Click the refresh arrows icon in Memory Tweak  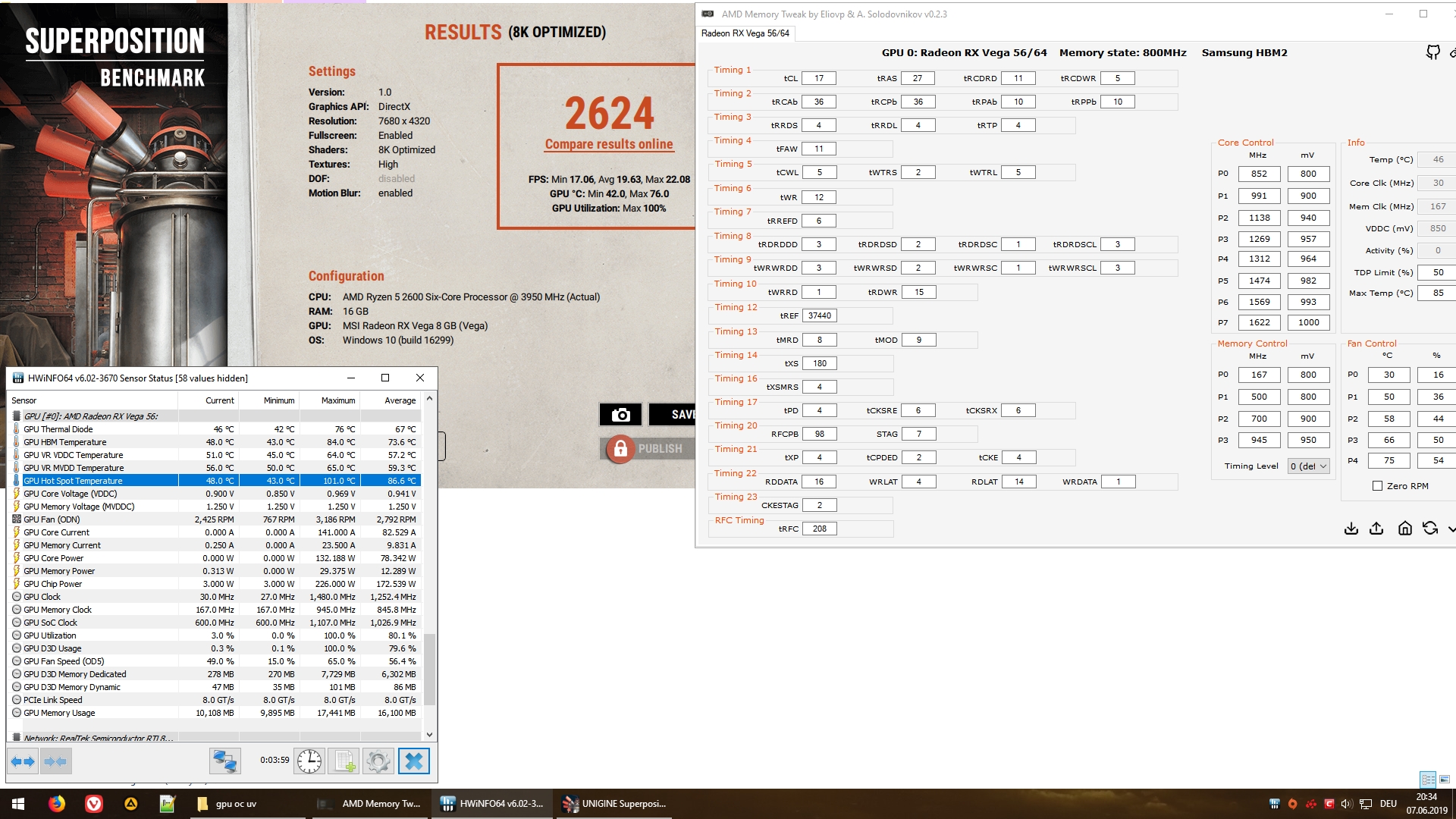[1430, 529]
